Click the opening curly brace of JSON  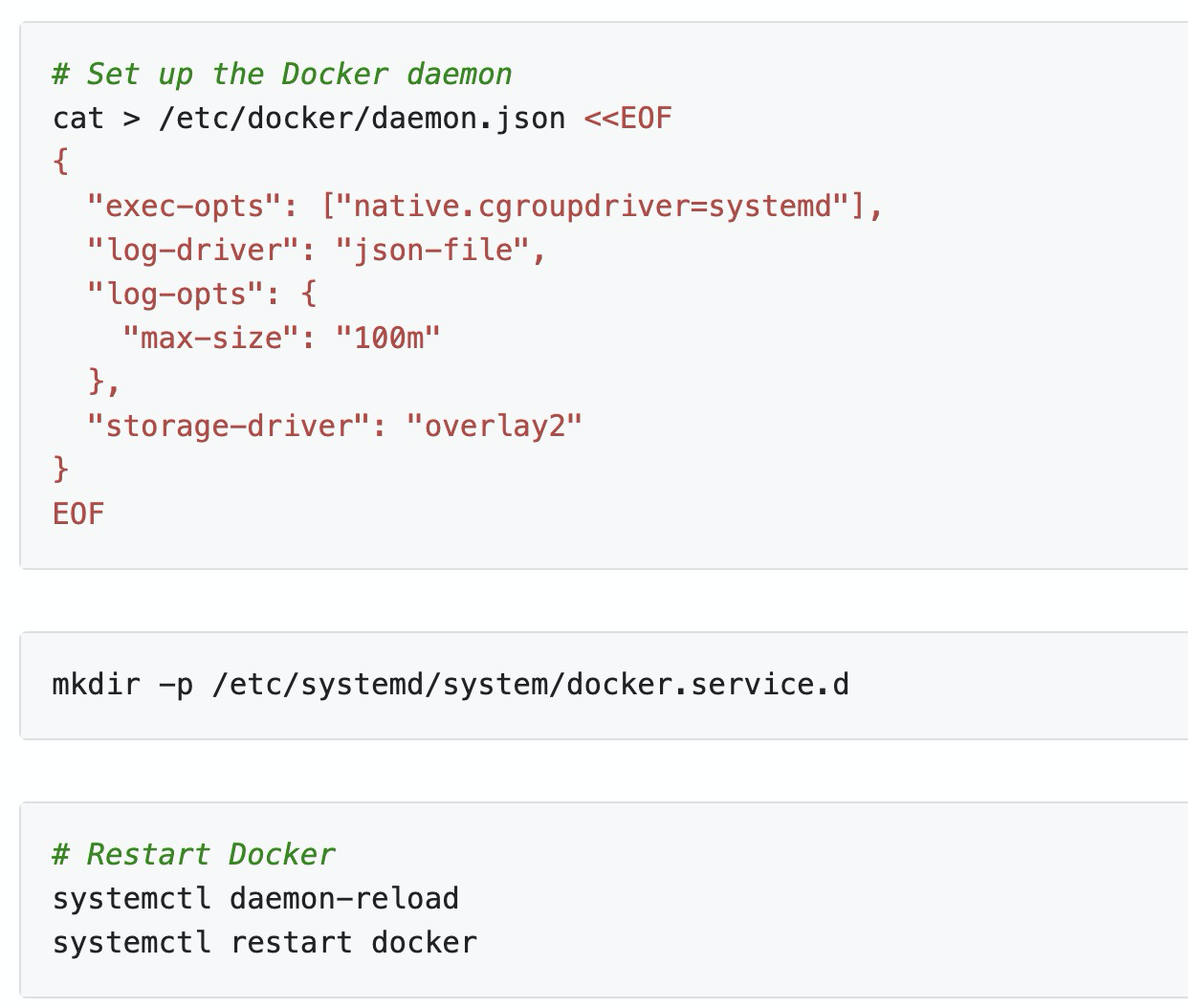point(61,163)
